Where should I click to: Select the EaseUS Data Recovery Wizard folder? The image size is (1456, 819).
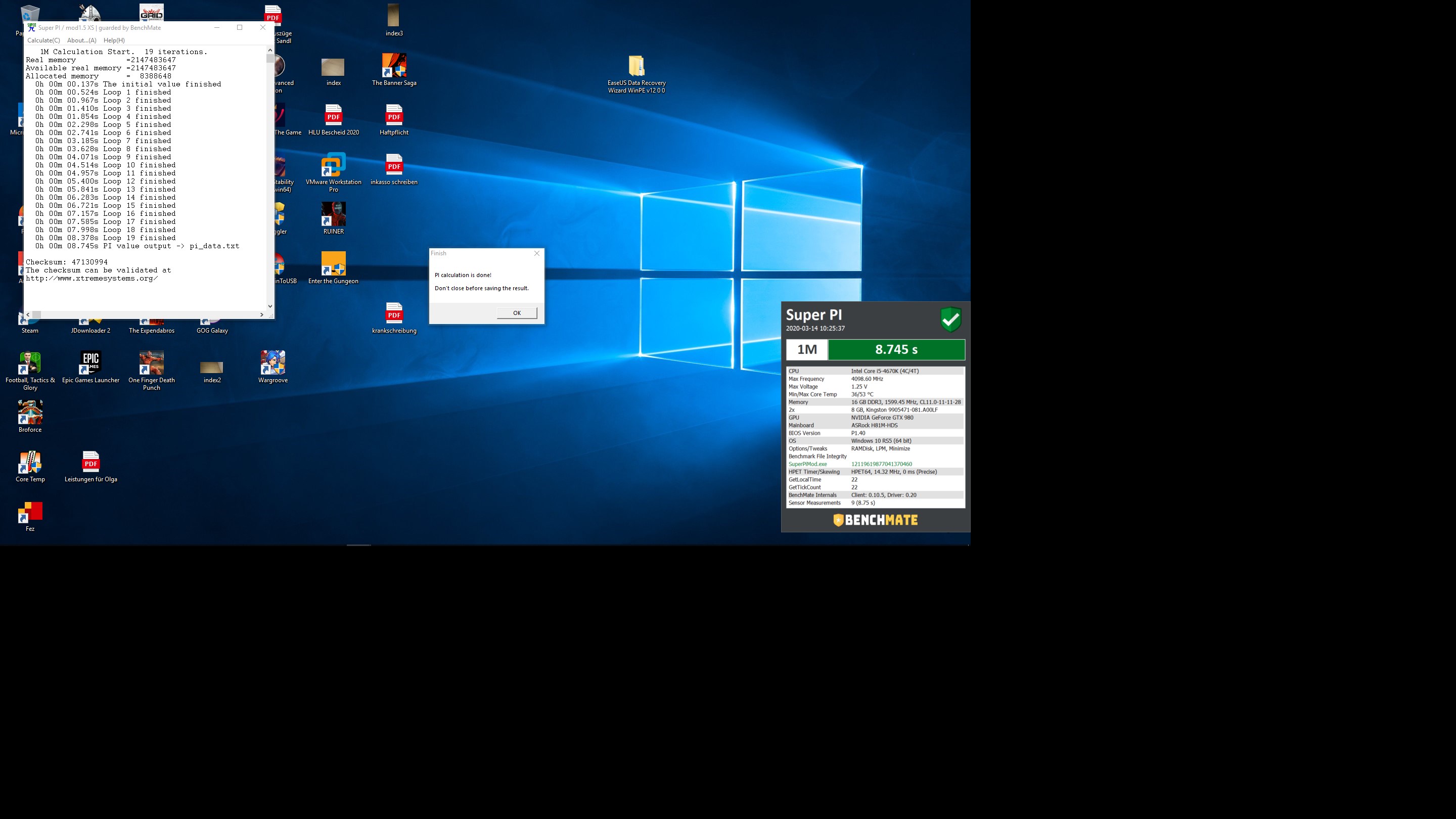point(636,73)
